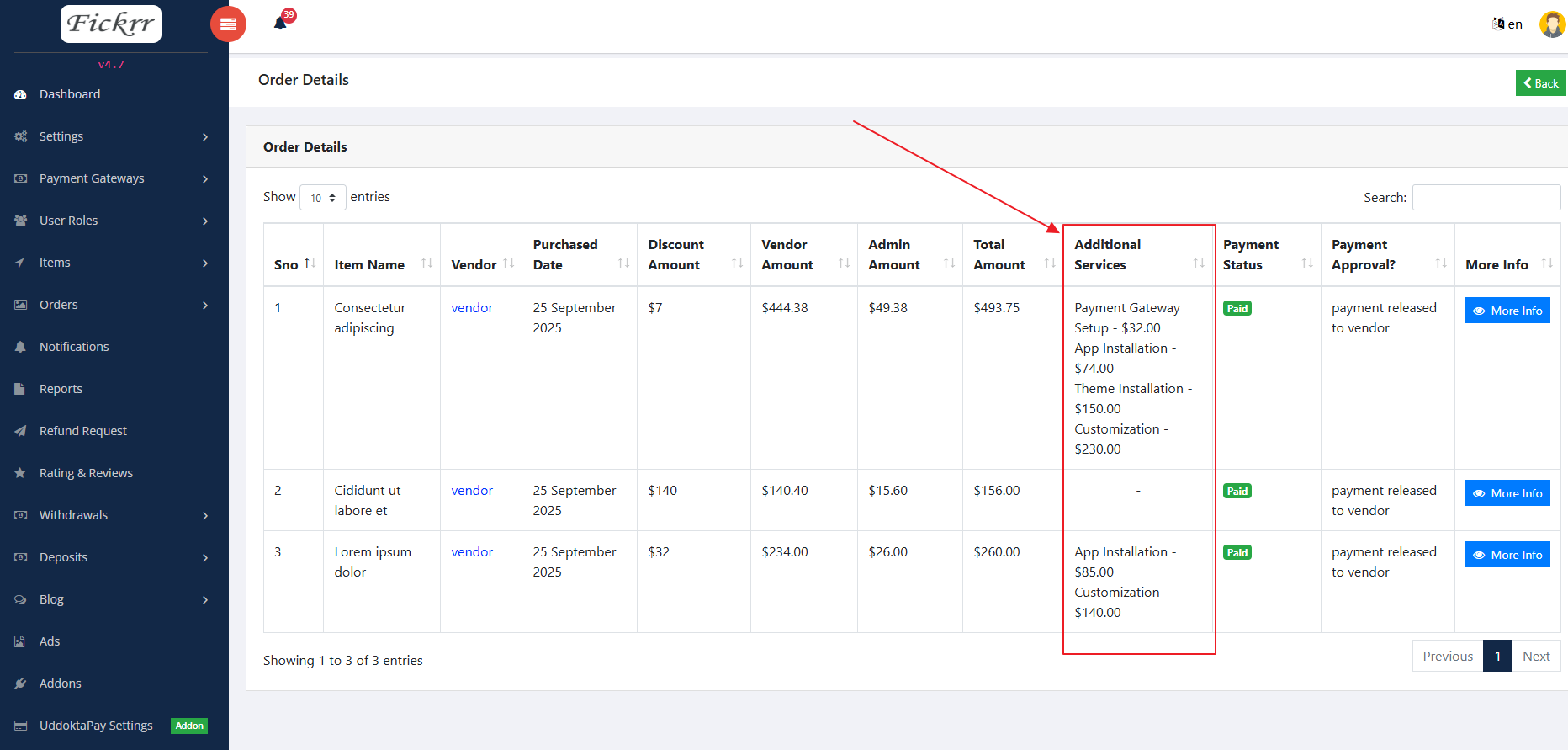Sort by Total Amount column
1568x750 pixels.
coord(1049,263)
